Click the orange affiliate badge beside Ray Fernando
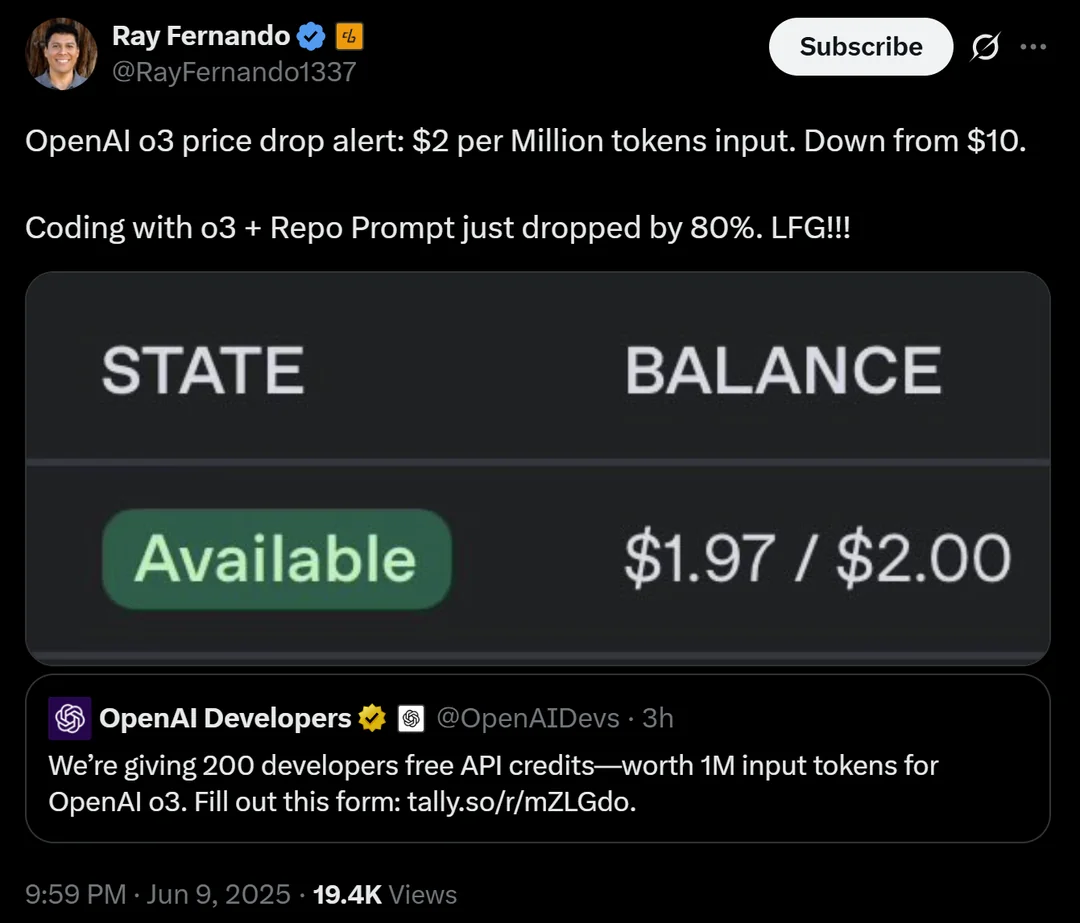The width and height of the screenshot is (1080, 923). (349, 38)
